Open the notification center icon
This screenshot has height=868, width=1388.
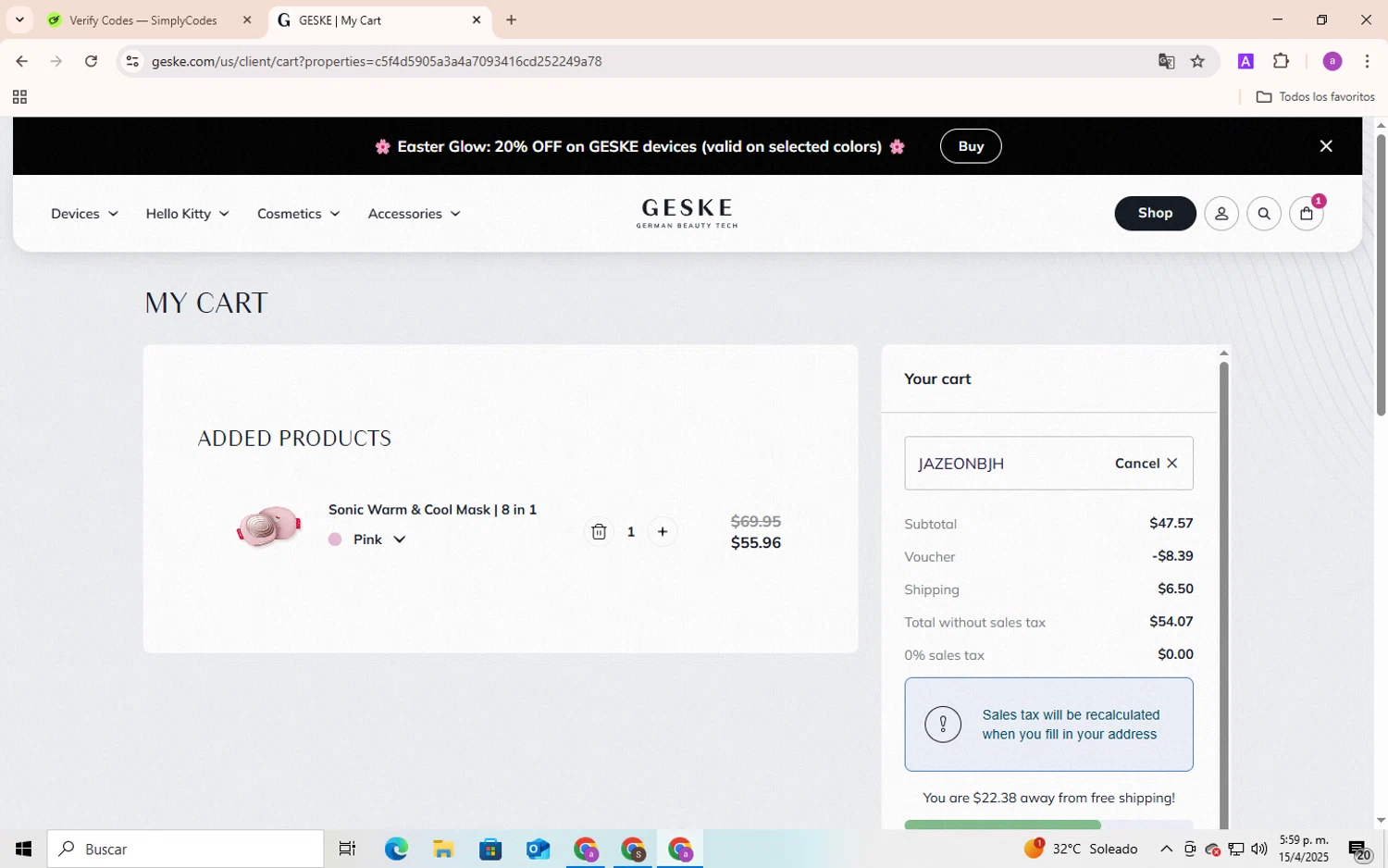(x=1358, y=849)
